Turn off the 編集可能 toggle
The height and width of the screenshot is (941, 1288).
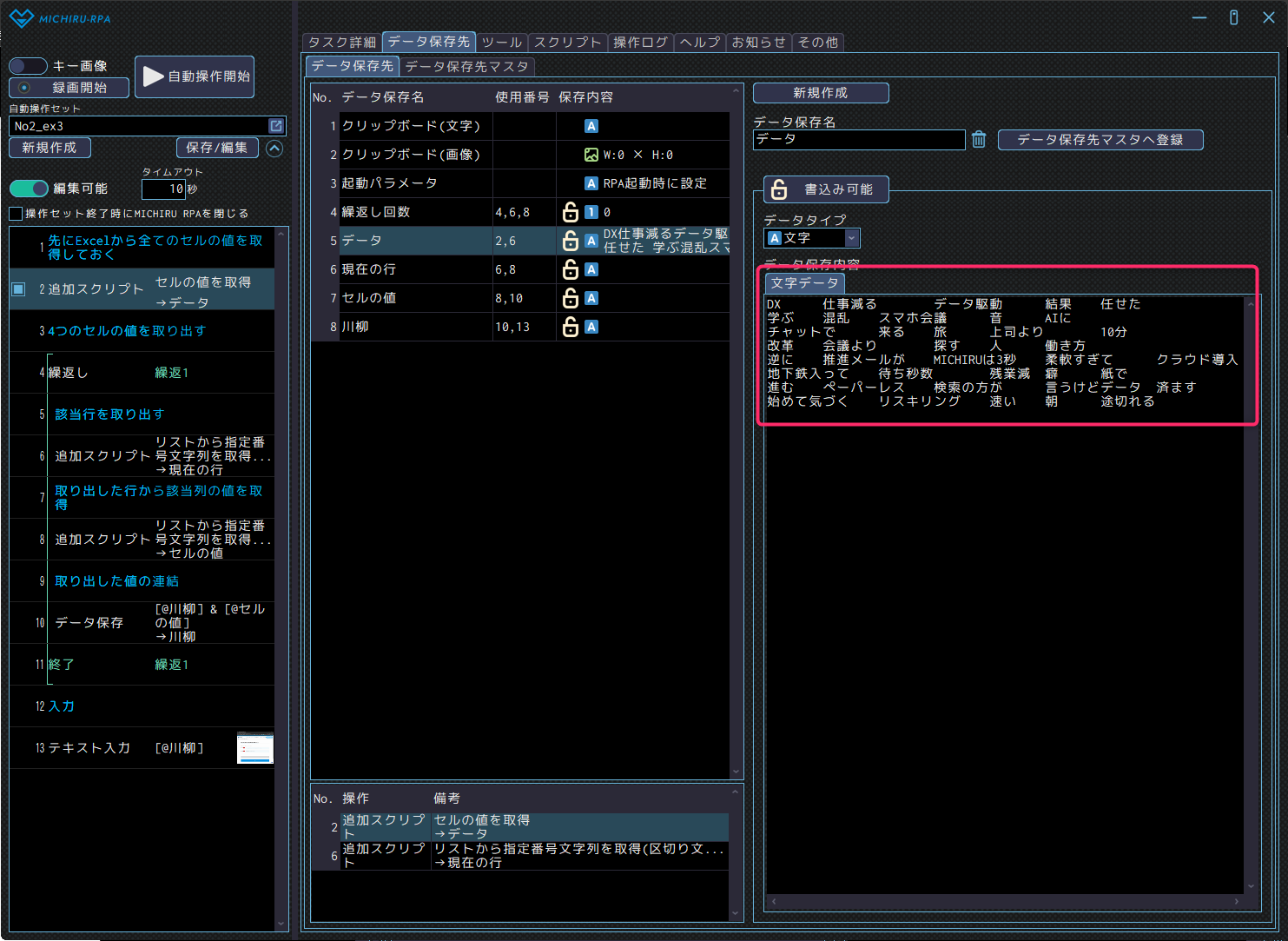pos(29,189)
